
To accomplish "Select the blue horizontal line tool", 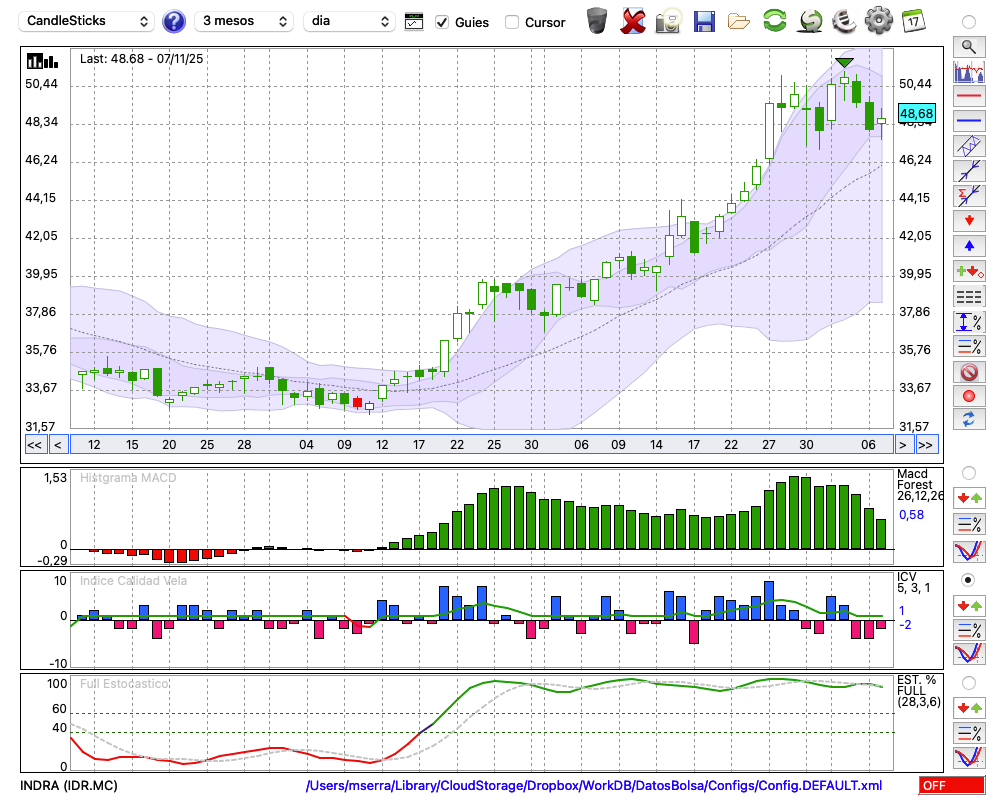I will tap(968, 121).
